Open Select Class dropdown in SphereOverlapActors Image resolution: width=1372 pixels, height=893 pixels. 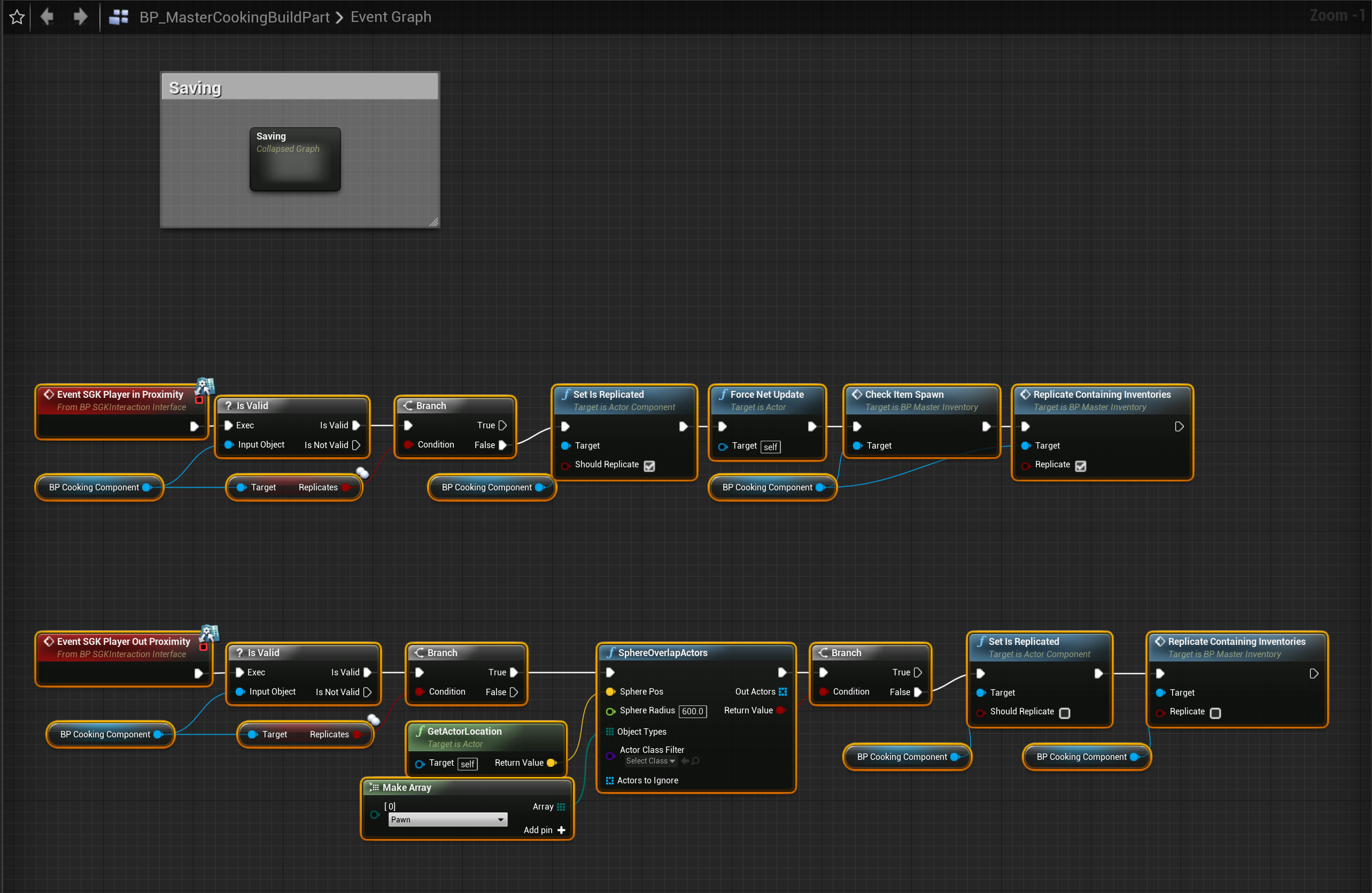click(x=650, y=761)
